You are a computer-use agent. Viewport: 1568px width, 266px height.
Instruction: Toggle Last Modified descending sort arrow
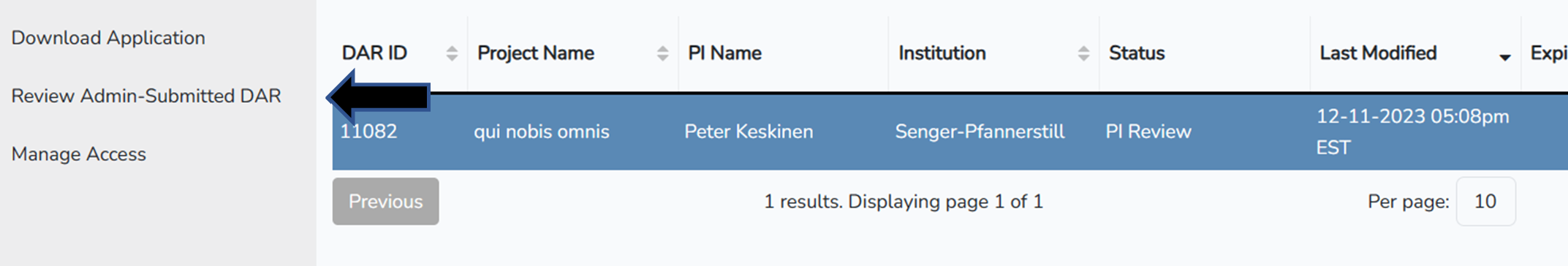pos(1504,57)
